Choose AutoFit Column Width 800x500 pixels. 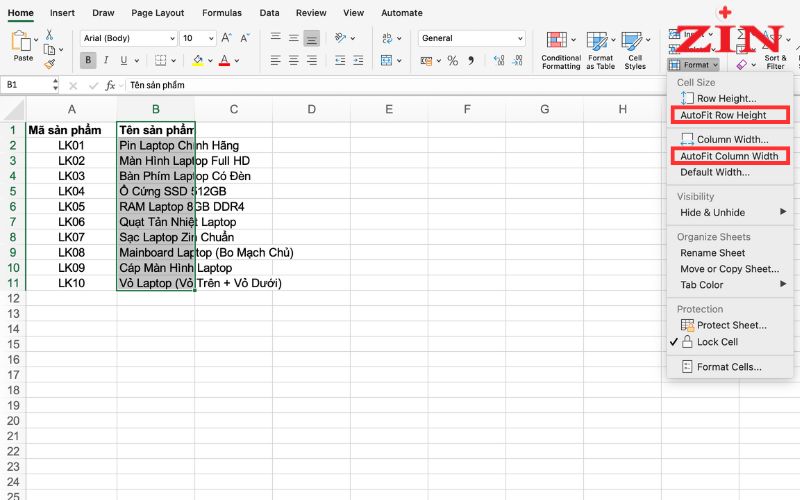(x=730, y=156)
